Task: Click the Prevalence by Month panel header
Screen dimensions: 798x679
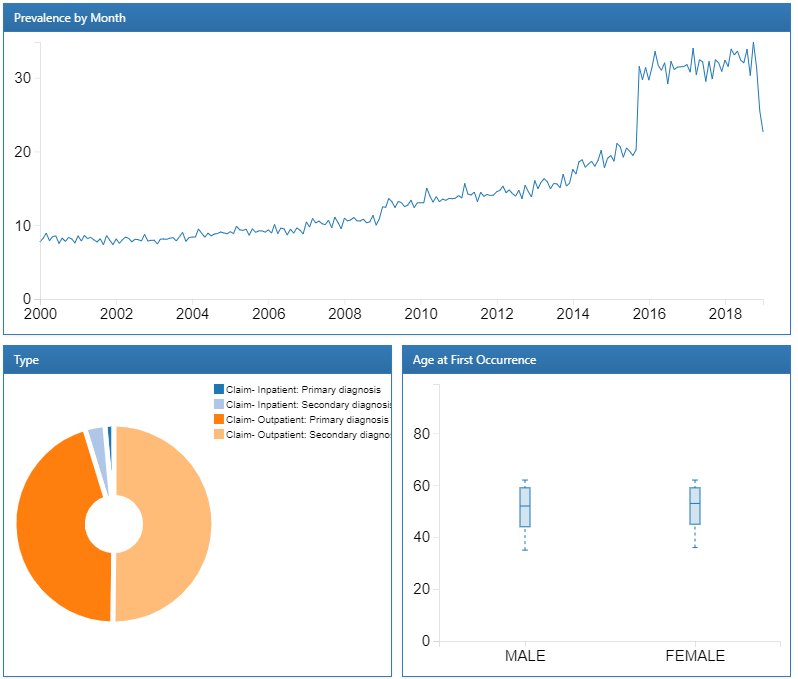Action: point(397,18)
